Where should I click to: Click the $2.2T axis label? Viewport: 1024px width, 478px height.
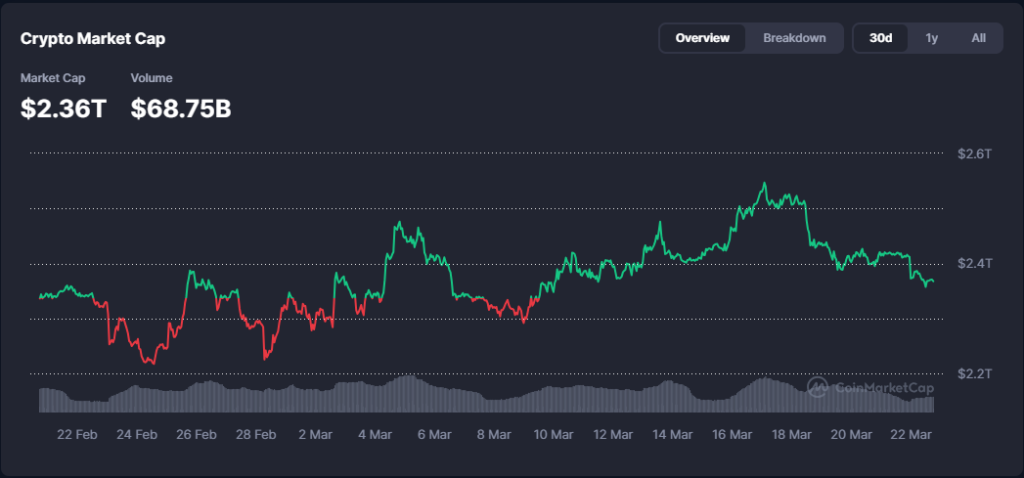point(973,374)
